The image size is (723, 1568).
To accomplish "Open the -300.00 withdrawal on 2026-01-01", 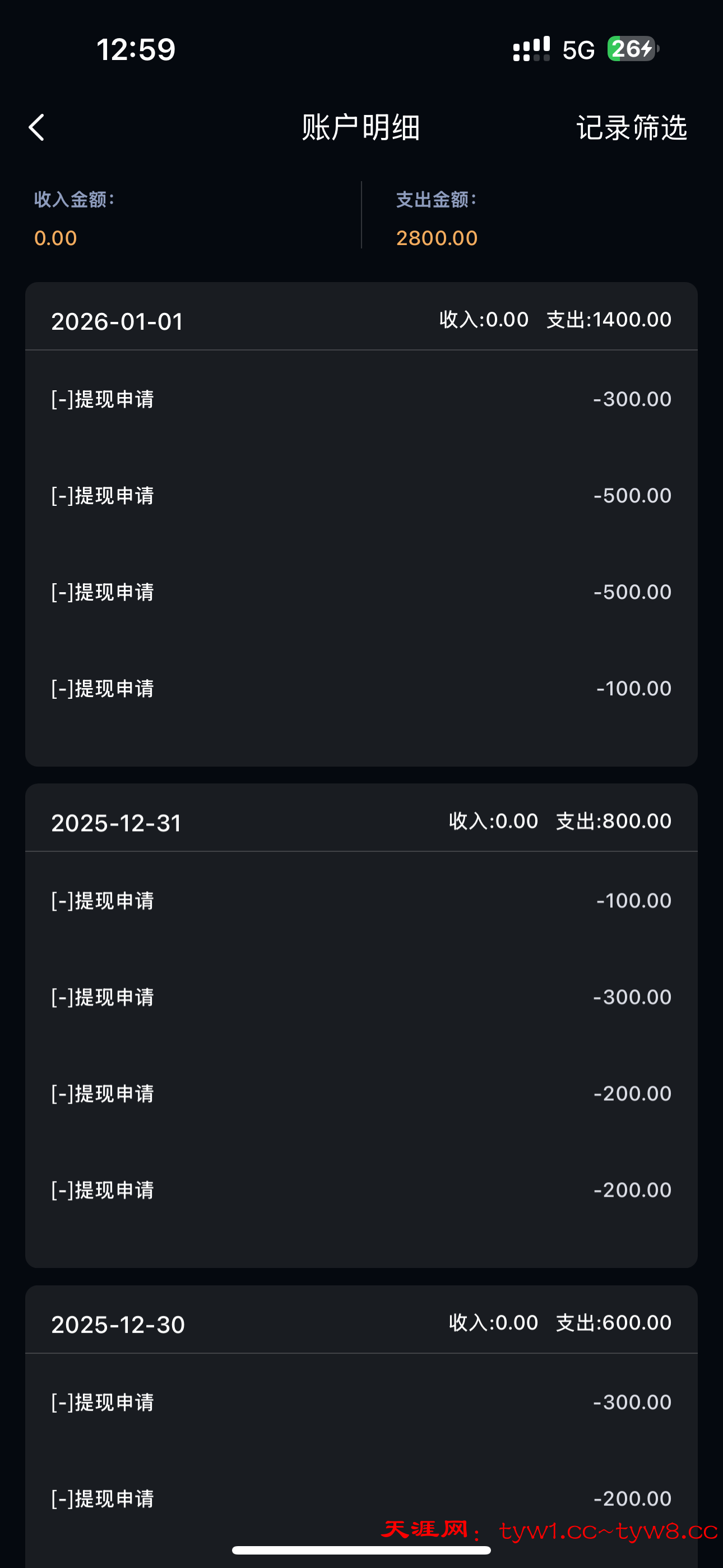I will [x=361, y=399].
